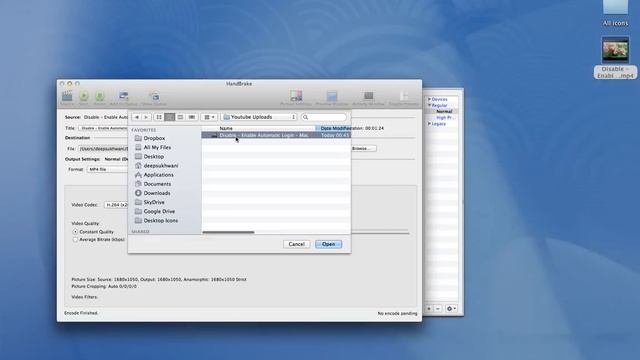The width and height of the screenshot is (640, 360).
Task: Open the Video Codec dropdown
Action: [116, 205]
